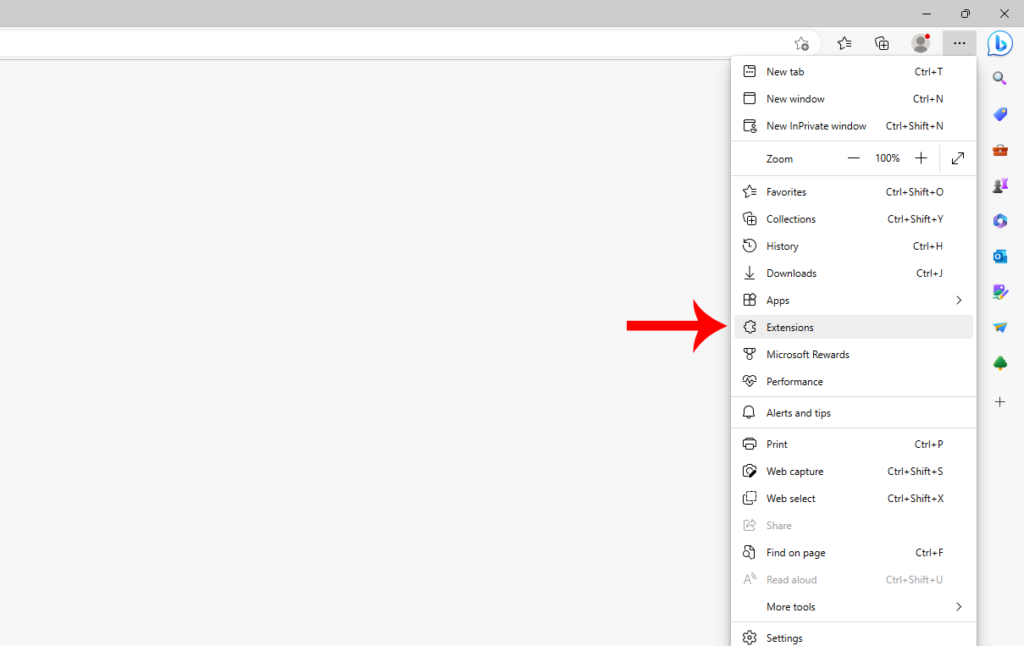
Task: Click the user profile avatar icon
Action: point(920,43)
